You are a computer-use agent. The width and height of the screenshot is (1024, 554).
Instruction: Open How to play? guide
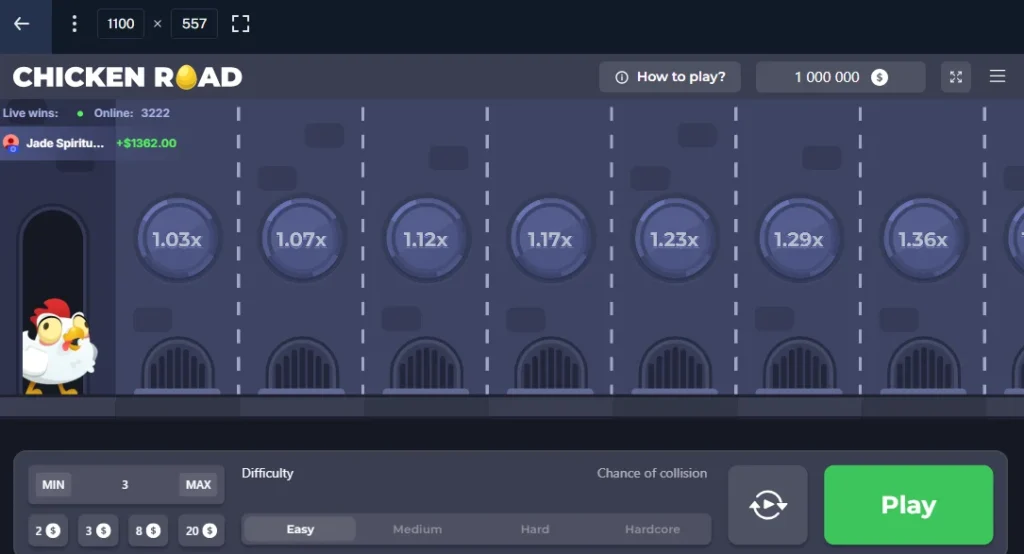click(670, 77)
